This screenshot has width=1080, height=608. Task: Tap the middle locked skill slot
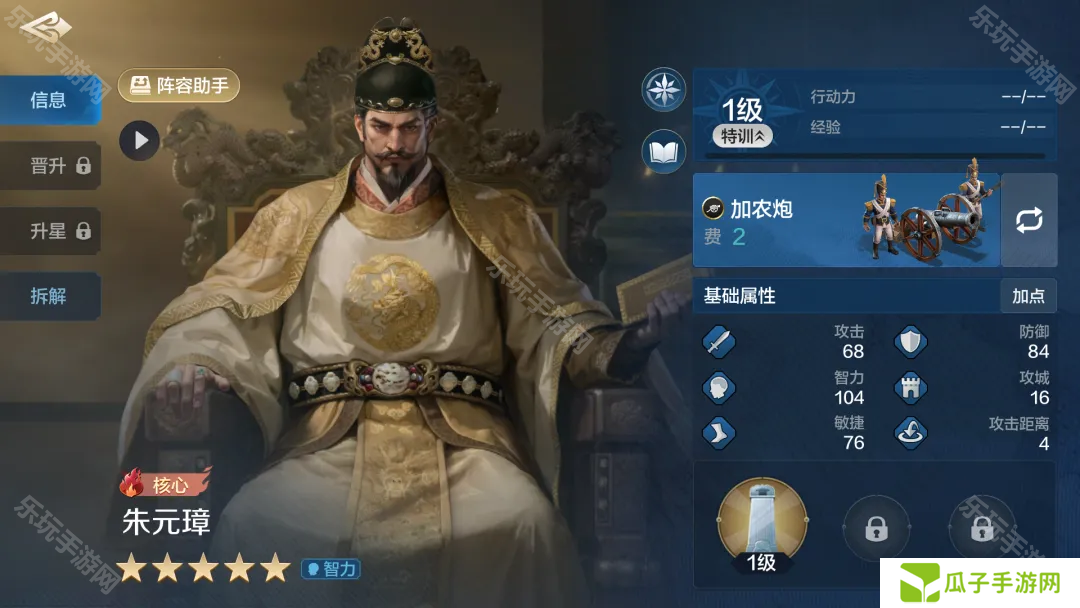click(x=876, y=529)
